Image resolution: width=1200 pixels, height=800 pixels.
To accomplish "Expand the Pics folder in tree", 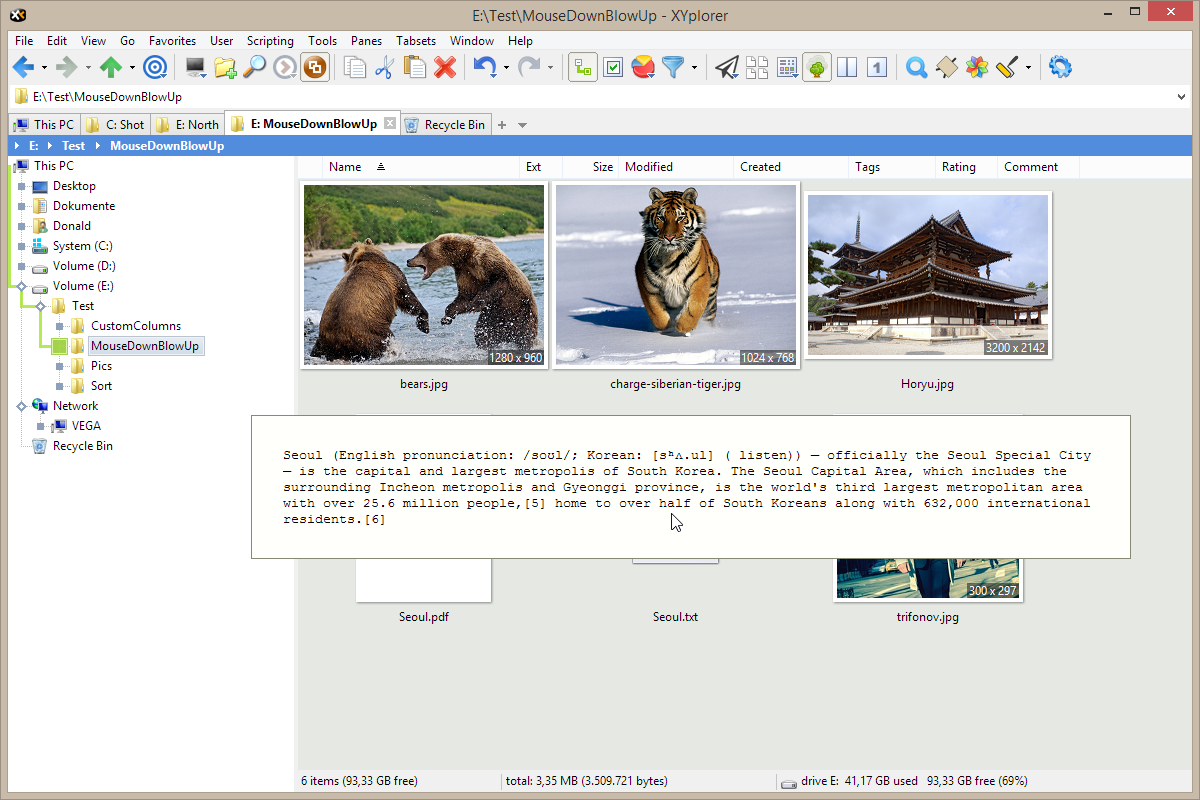I will 61,366.
